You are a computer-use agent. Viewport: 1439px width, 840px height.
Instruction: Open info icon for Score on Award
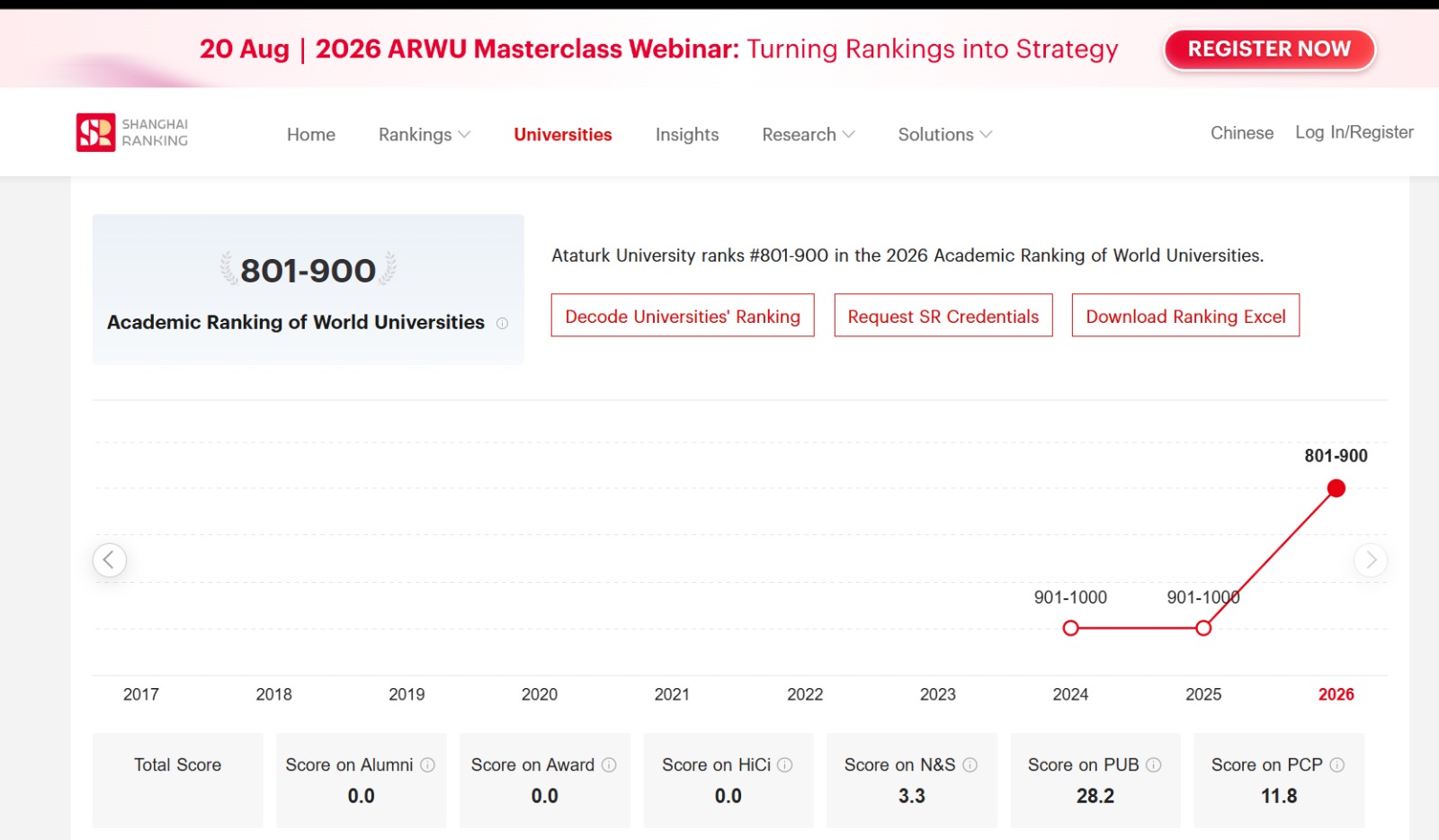coord(609,764)
